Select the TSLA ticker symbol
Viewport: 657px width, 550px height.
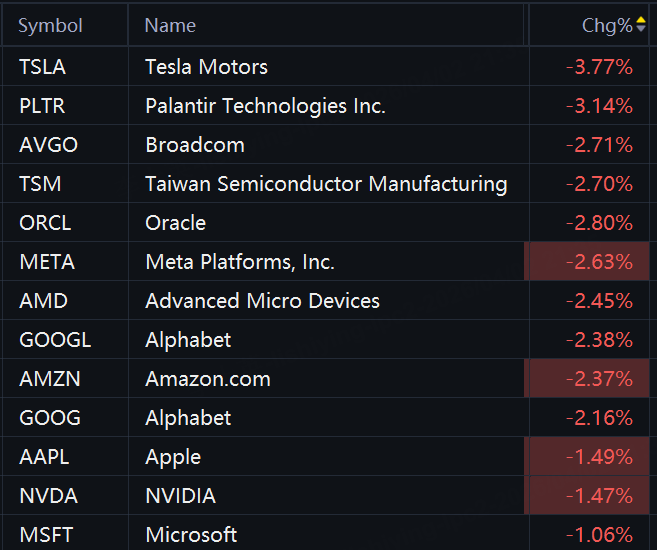(45, 68)
